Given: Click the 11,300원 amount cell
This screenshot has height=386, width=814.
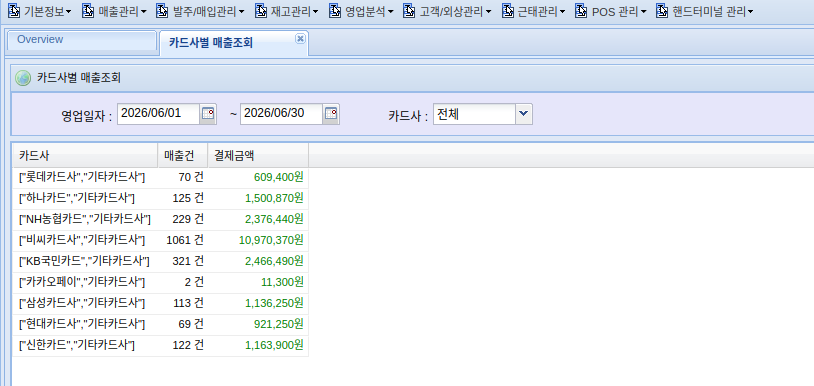Looking at the screenshot, I should [258, 283].
